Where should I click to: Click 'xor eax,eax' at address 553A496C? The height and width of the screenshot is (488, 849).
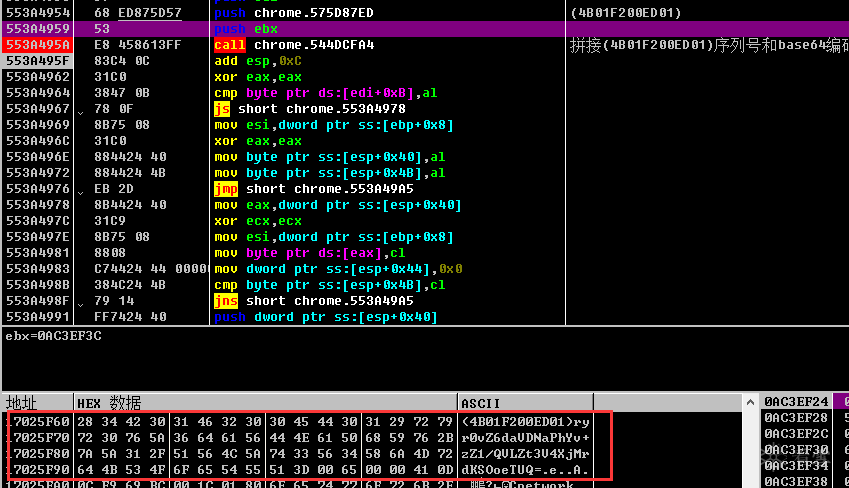coord(258,141)
